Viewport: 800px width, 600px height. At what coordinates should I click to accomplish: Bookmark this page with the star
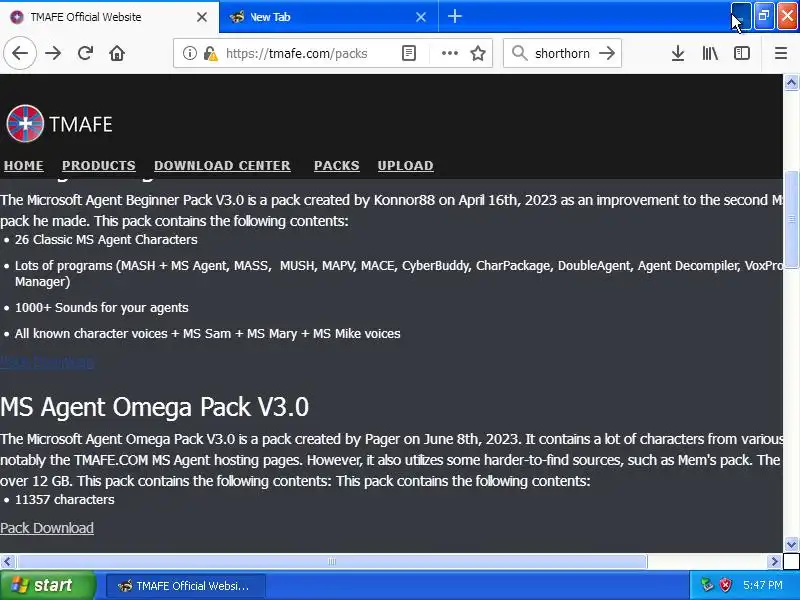[x=478, y=53]
